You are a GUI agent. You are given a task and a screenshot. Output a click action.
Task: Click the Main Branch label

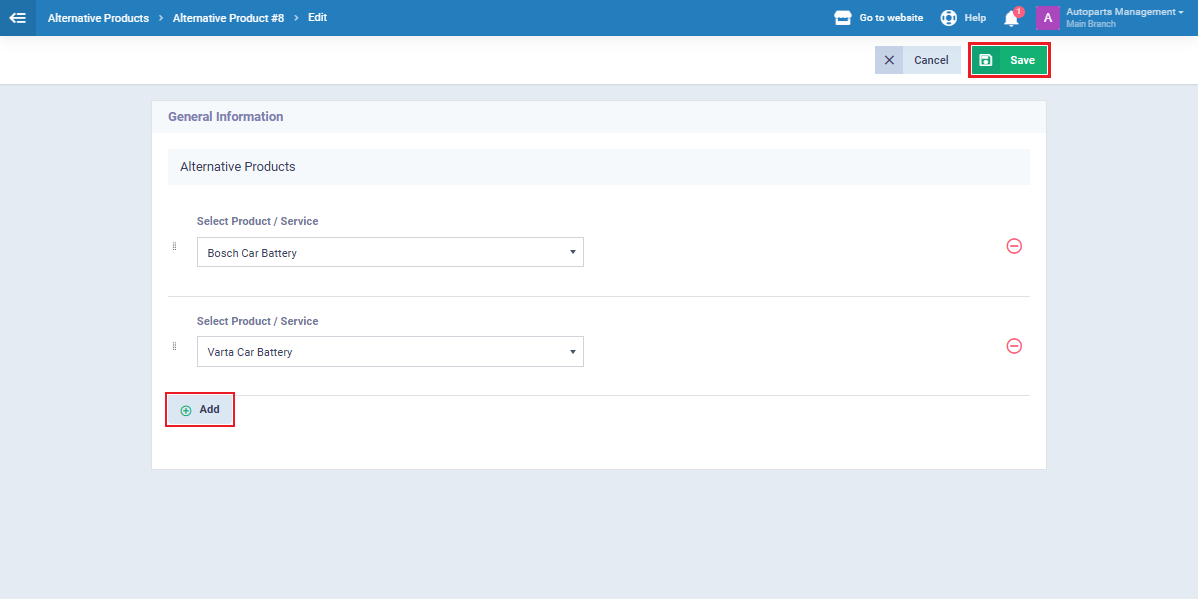(1091, 24)
